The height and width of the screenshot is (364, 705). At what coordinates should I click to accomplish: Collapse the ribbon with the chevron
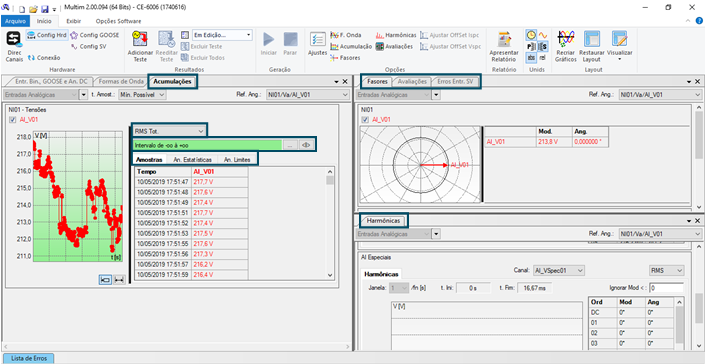(x=688, y=21)
